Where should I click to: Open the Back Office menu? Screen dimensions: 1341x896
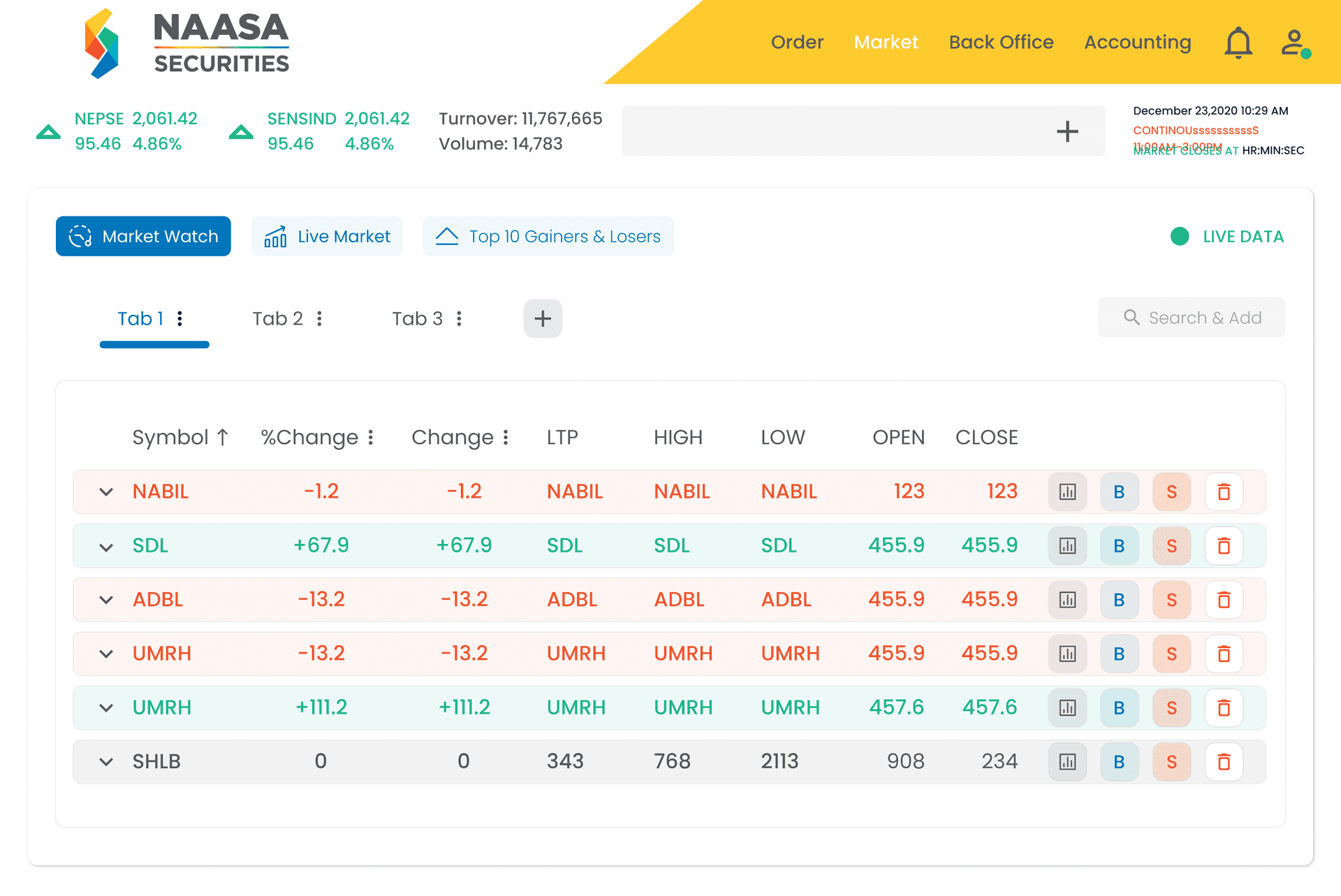tap(1001, 43)
